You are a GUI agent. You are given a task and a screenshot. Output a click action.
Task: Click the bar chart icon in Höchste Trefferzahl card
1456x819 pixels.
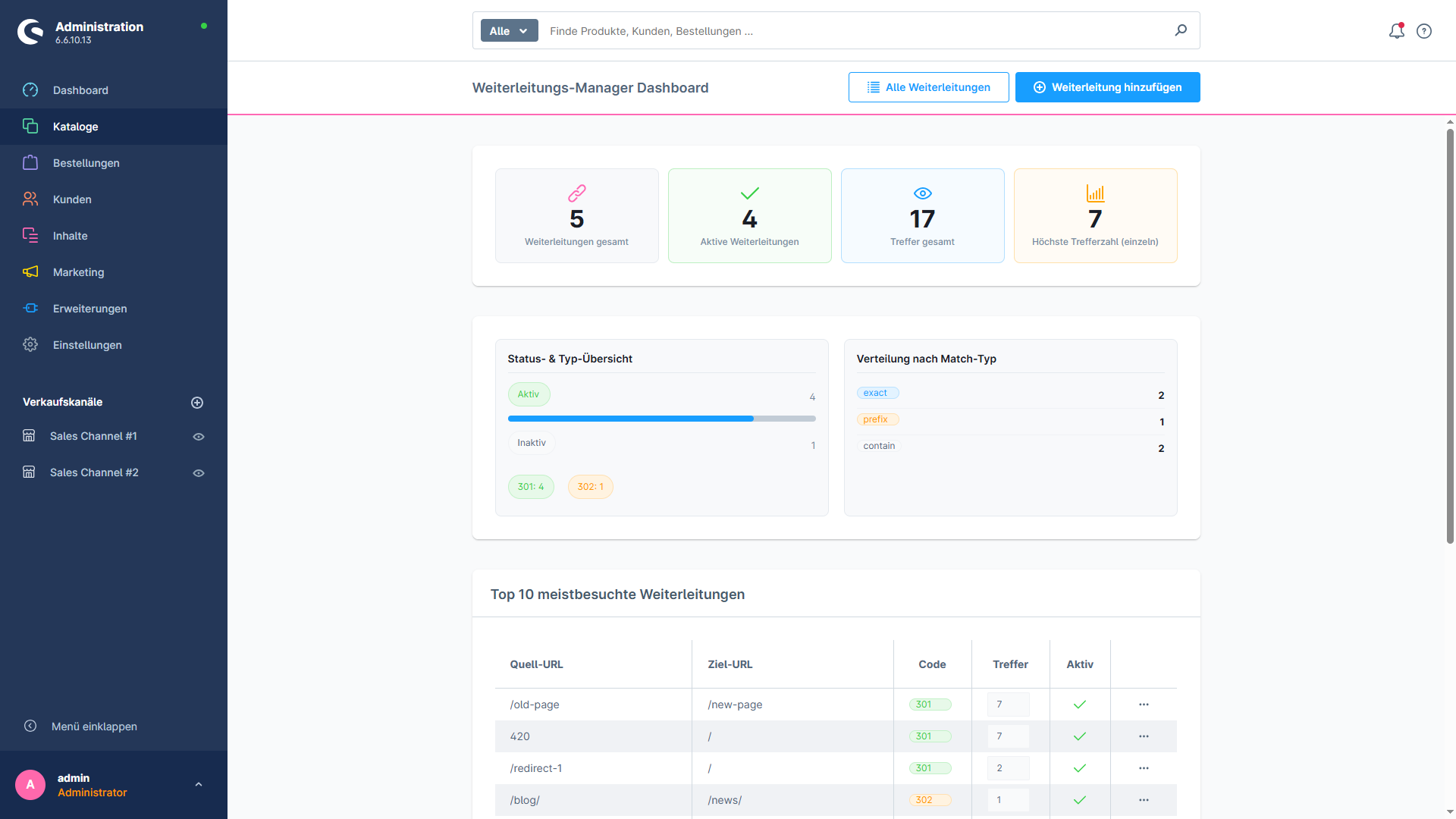pyautogui.click(x=1096, y=193)
